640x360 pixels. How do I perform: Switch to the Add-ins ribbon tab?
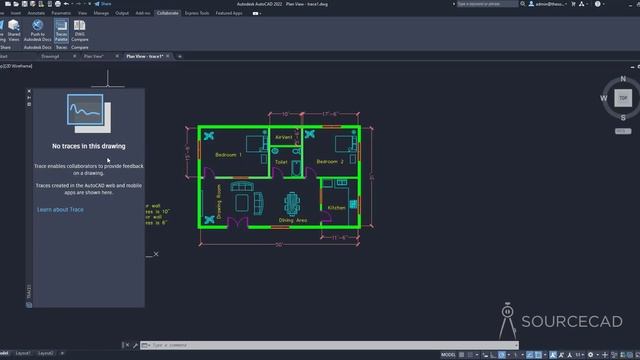143,13
